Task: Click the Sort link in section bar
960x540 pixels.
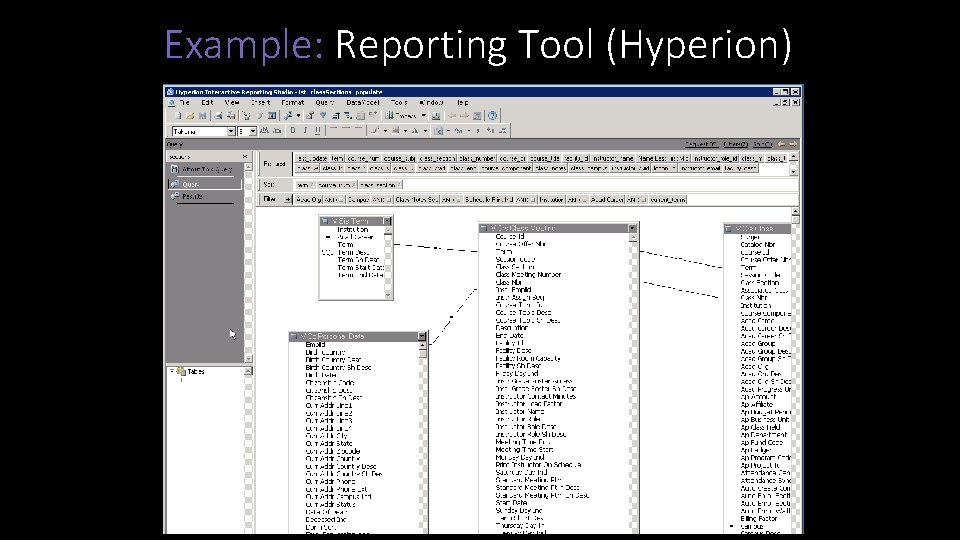Action: click(x=762, y=144)
